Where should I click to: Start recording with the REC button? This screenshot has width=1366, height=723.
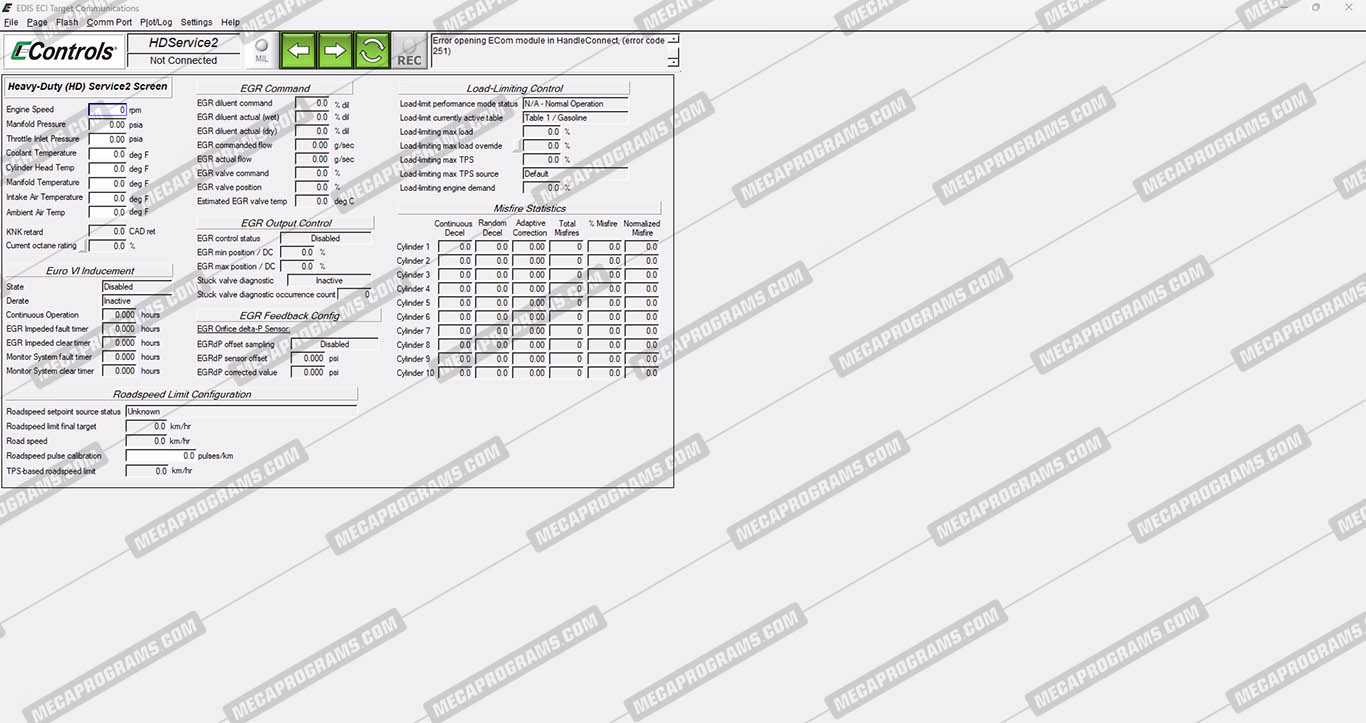409,51
